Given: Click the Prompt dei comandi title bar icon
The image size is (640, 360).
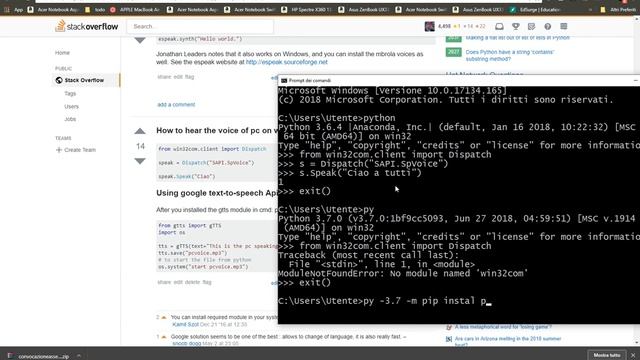Looking at the screenshot, I should click(x=284, y=81).
